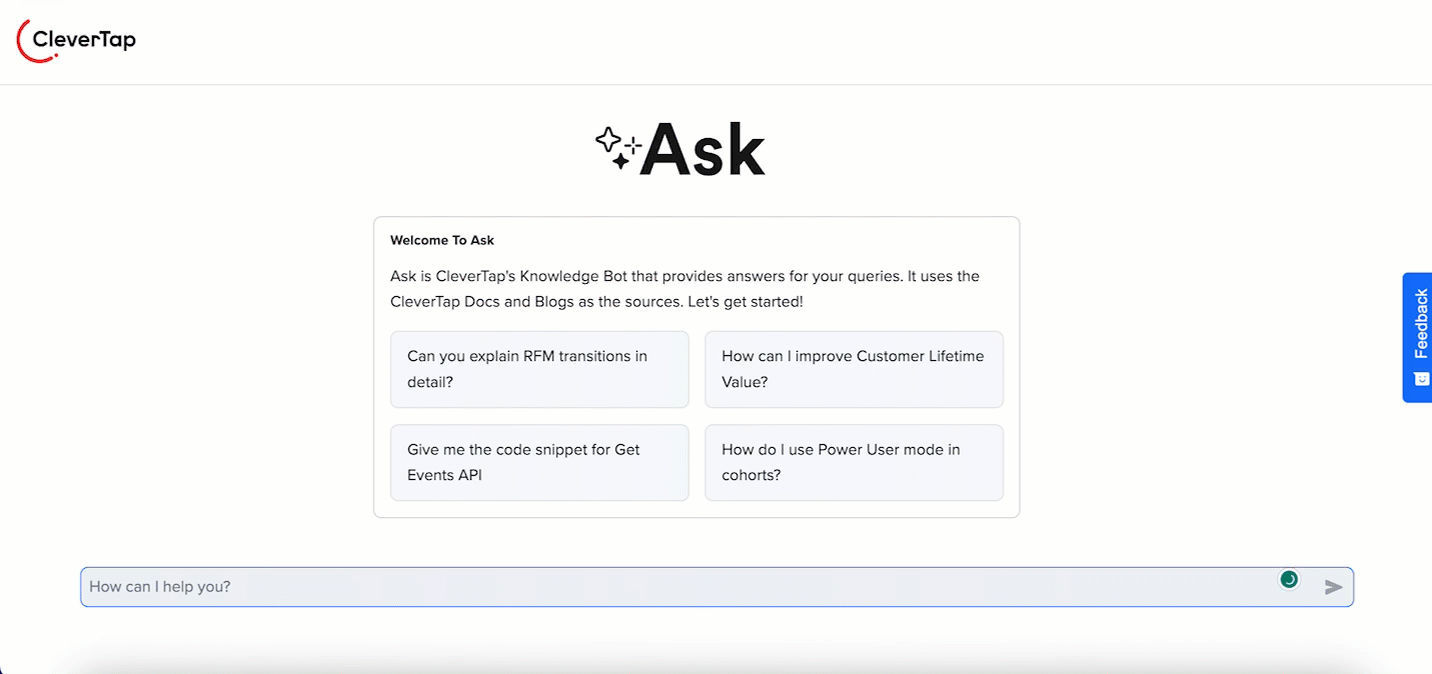This screenshot has height=674, width=1432.
Task: Click the "Welcome To Ask" card title
Action: click(x=442, y=240)
